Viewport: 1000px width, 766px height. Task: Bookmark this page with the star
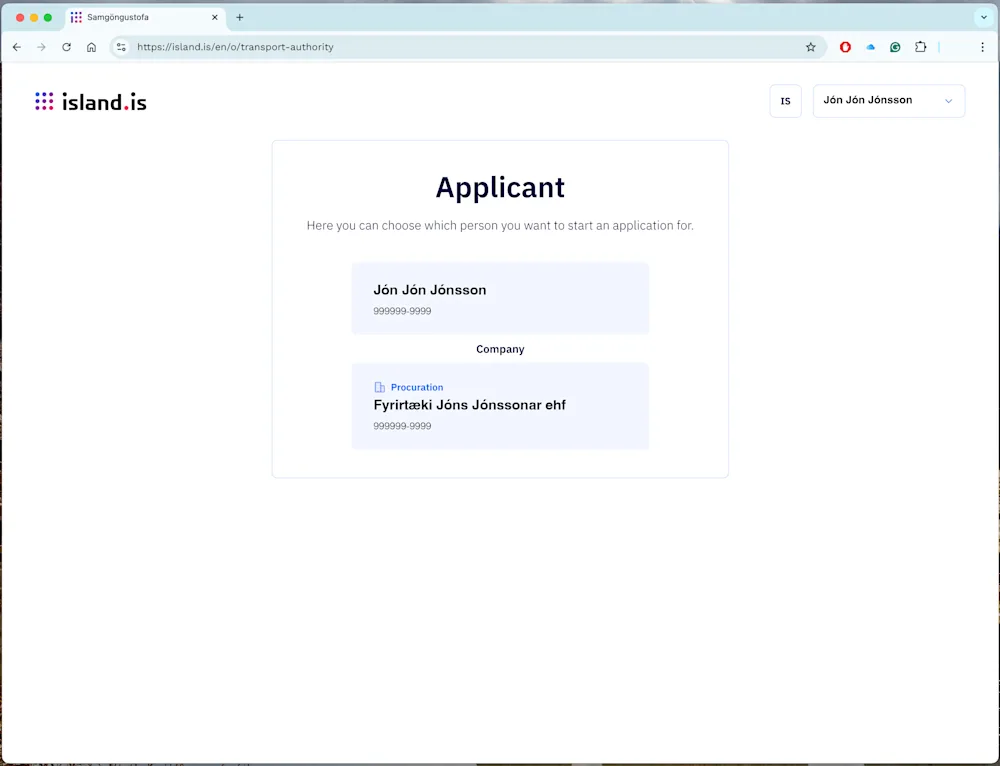[x=811, y=47]
